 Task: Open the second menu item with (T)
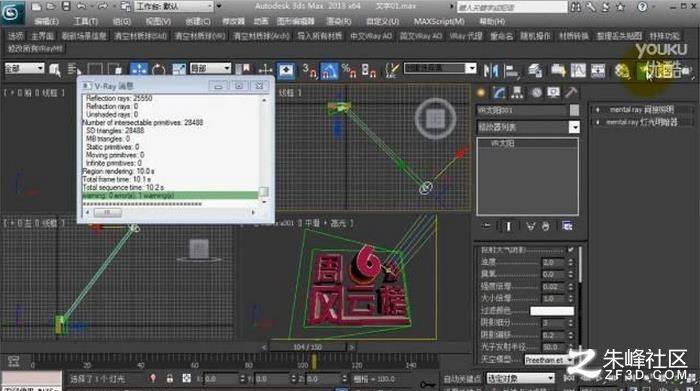pyautogui.click(x=86, y=21)
